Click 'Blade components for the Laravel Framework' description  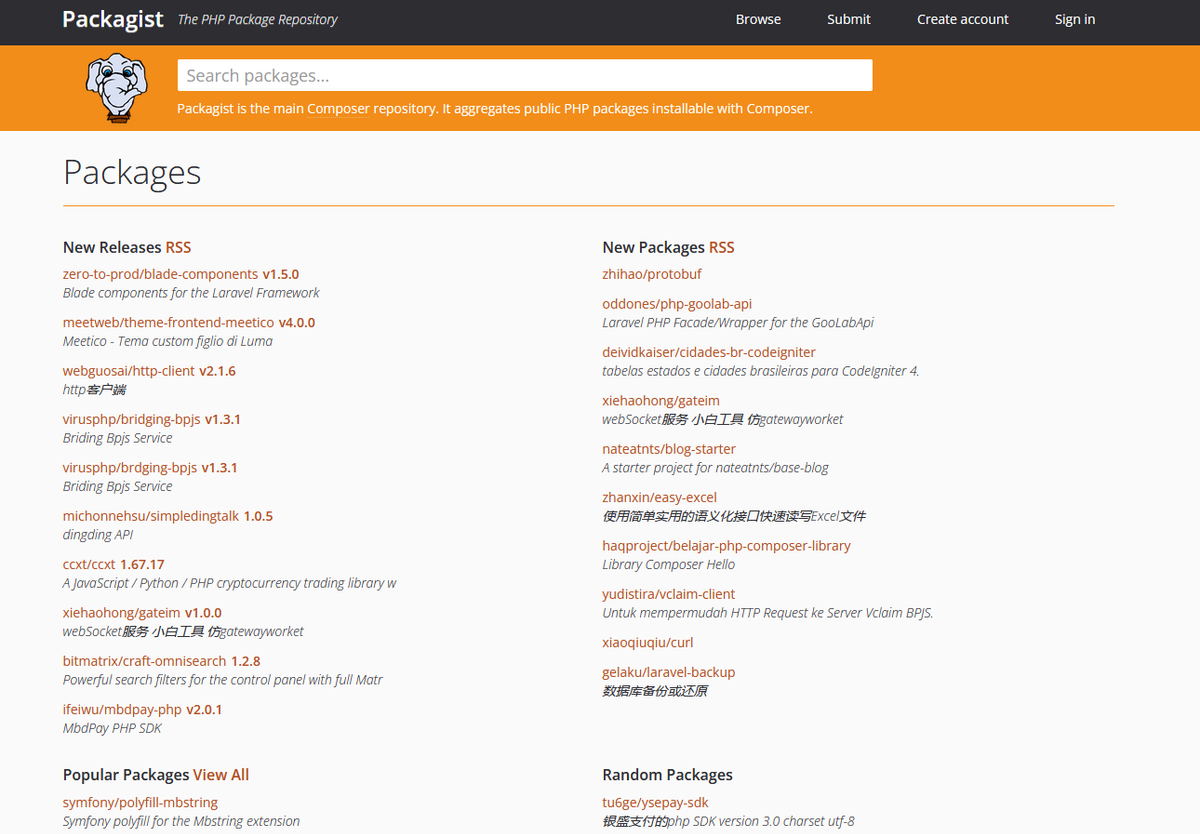pyautogui.click(x=191, y=293)
